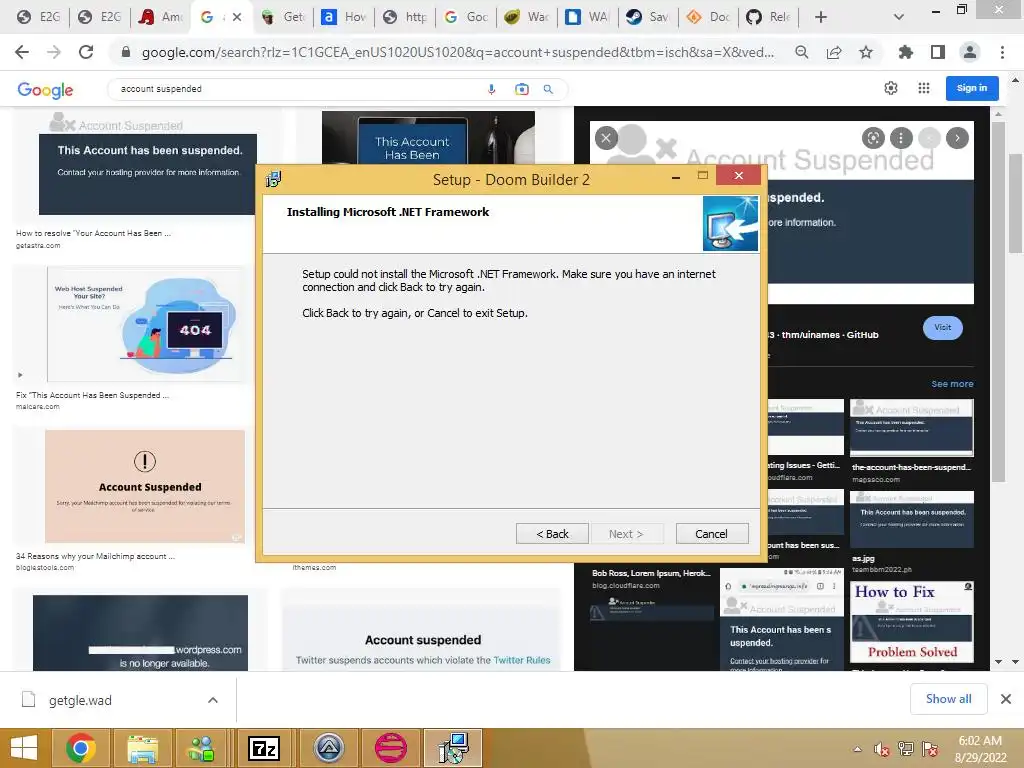Screen dimensions: 1024x768
Task: Reload the Google search page
Action: 86,52
